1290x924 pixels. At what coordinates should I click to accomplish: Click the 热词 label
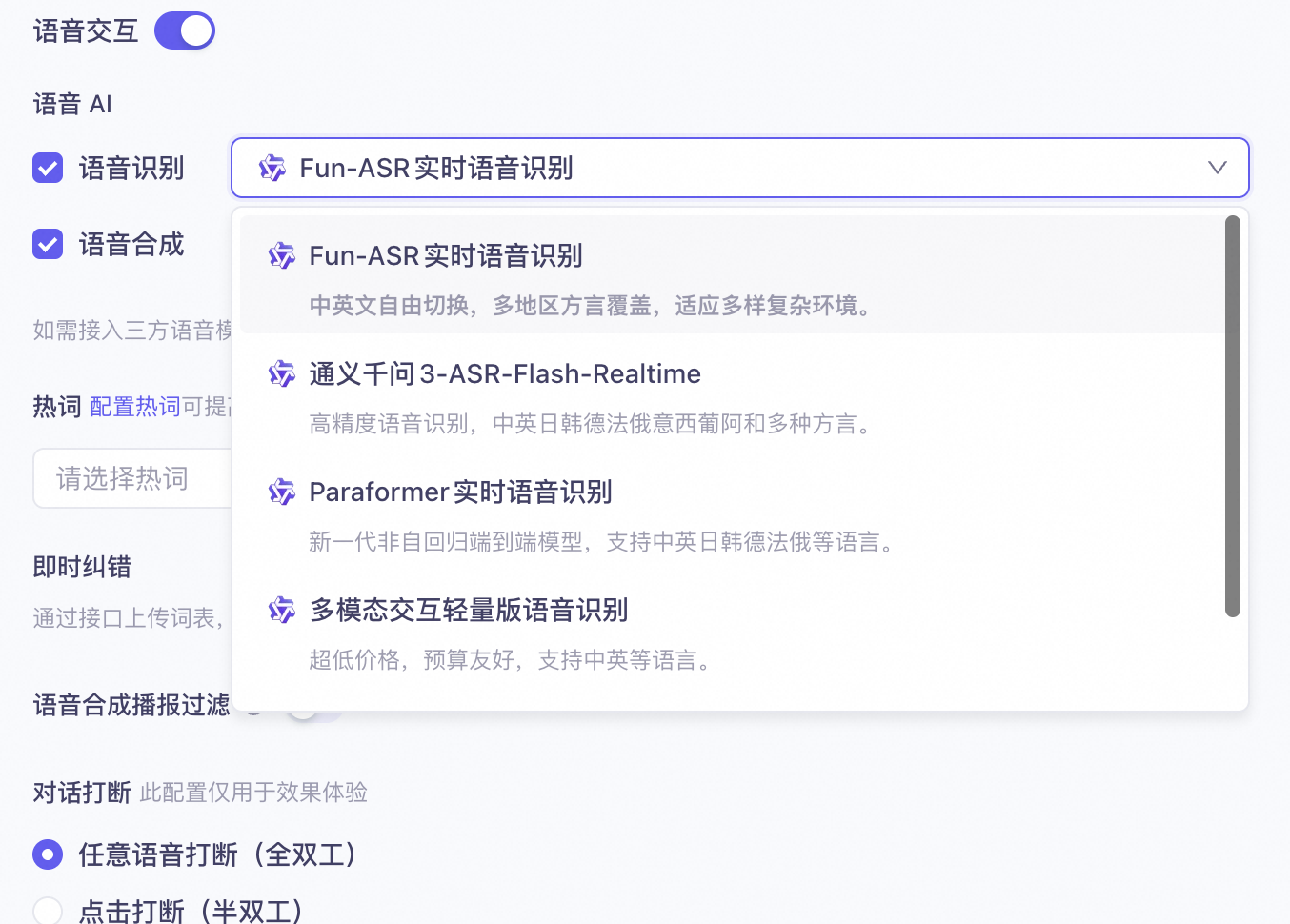tap(57, 407)
